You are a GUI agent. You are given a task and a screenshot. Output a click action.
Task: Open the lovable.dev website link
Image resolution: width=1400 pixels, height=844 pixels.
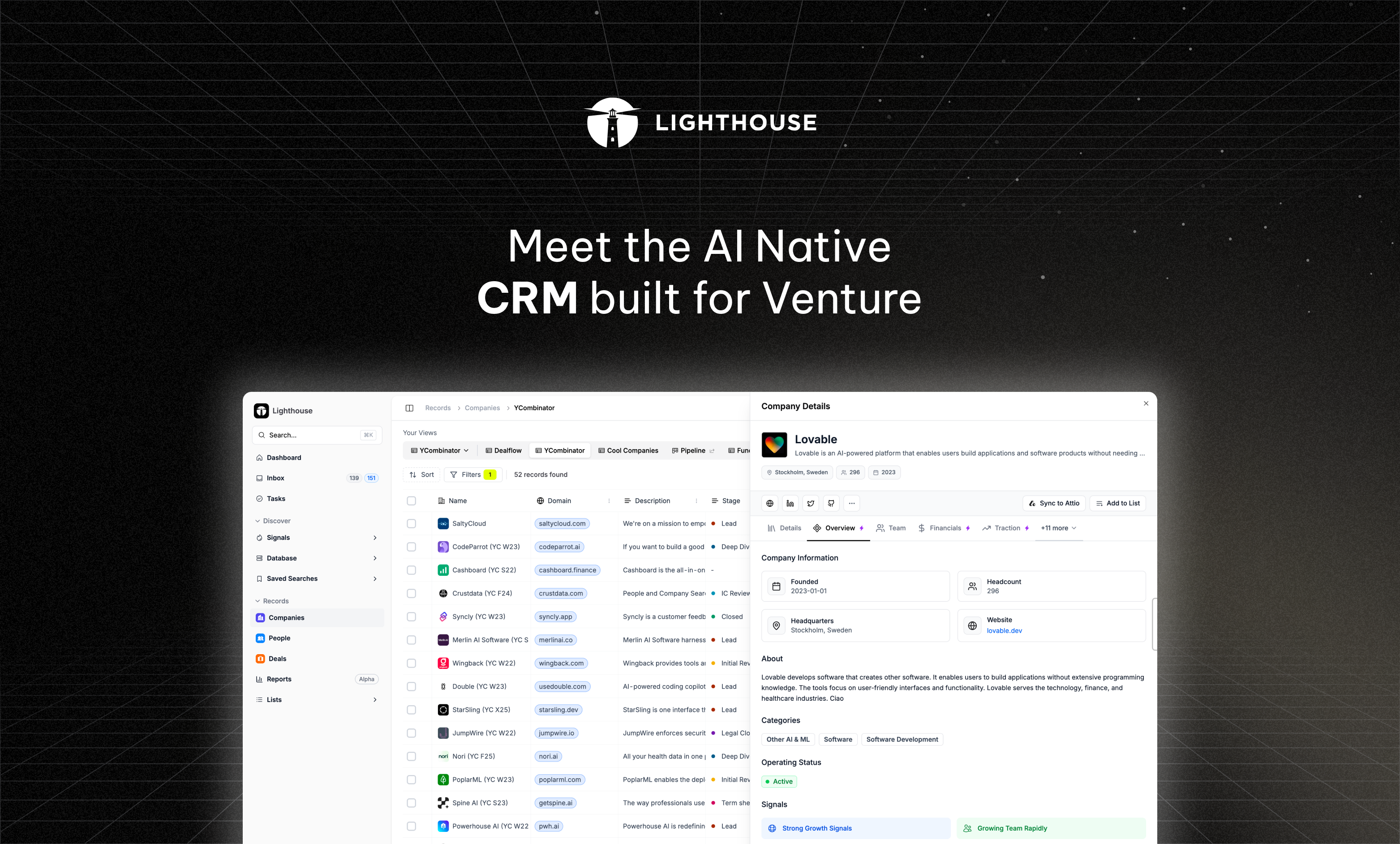1005,630
